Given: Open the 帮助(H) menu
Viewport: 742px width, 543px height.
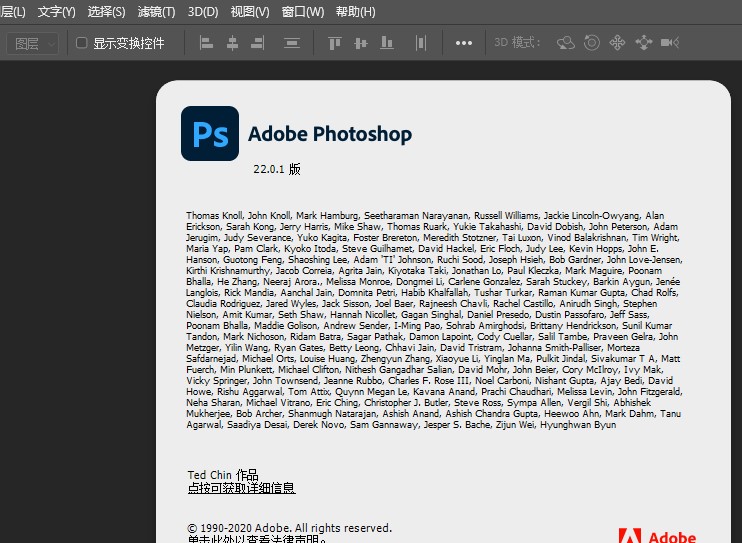Looking at the screenshot, I should pyautogui.click(x=355, y=12).
